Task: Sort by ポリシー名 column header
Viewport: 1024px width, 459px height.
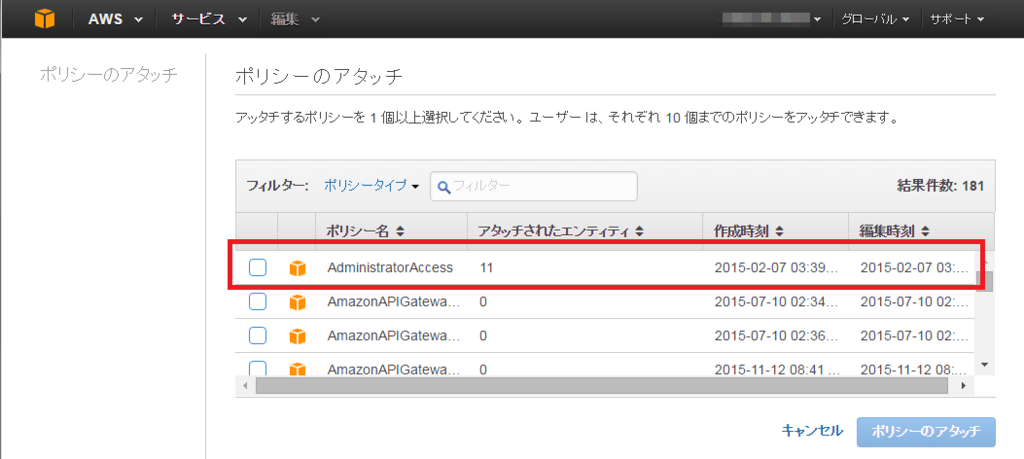Action: 365,231
